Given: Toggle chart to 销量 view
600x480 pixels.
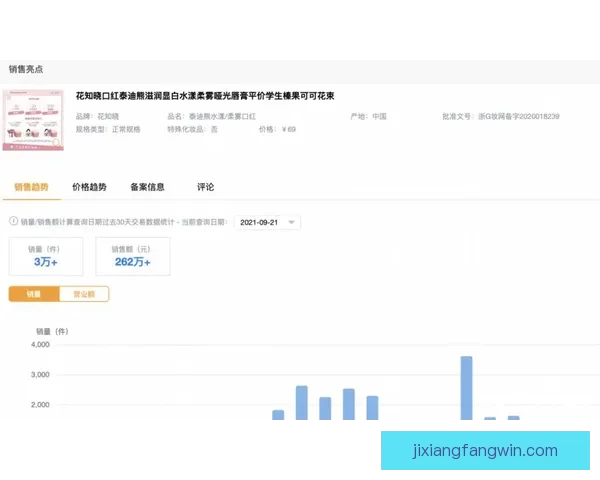Looking at the screenshot, I should [x=34, y=294].
